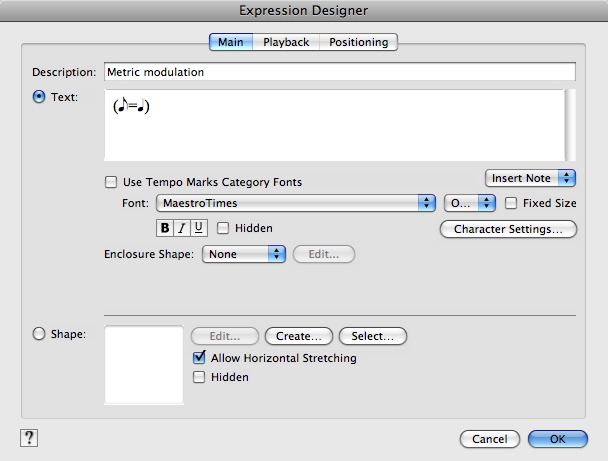Switch to the Playback tab

[286, 42]
